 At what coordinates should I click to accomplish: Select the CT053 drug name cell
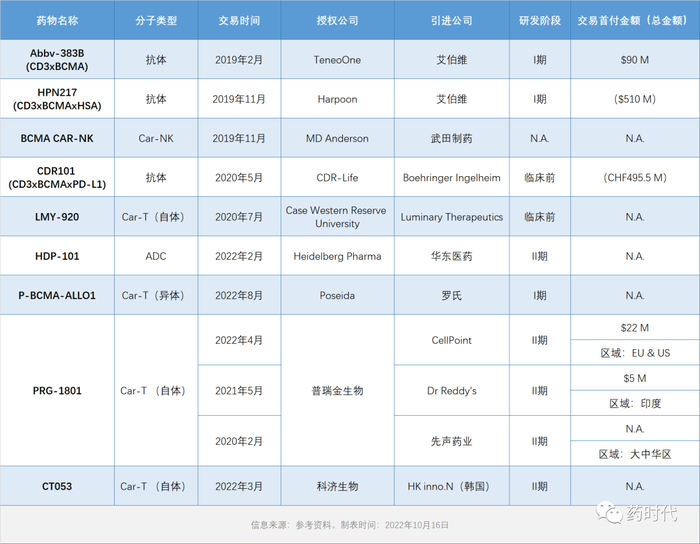coord(57,486)
